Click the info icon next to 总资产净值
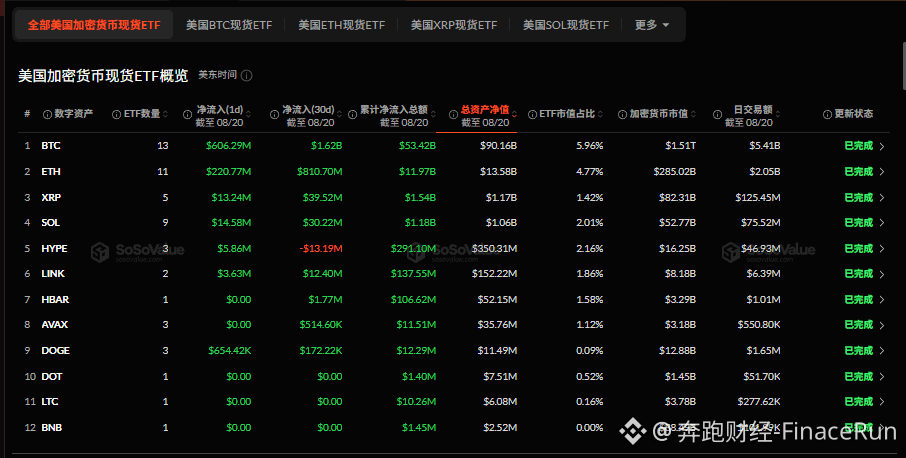Image resolution: width=906 pixels, height=458 pixels. click(x=454, y=114)
